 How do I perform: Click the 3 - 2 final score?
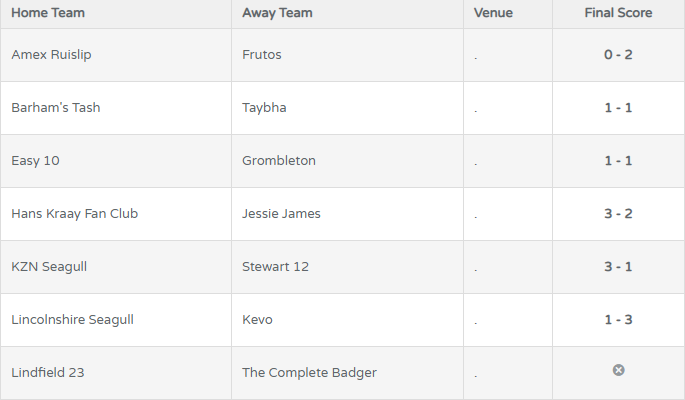point(618,214)
